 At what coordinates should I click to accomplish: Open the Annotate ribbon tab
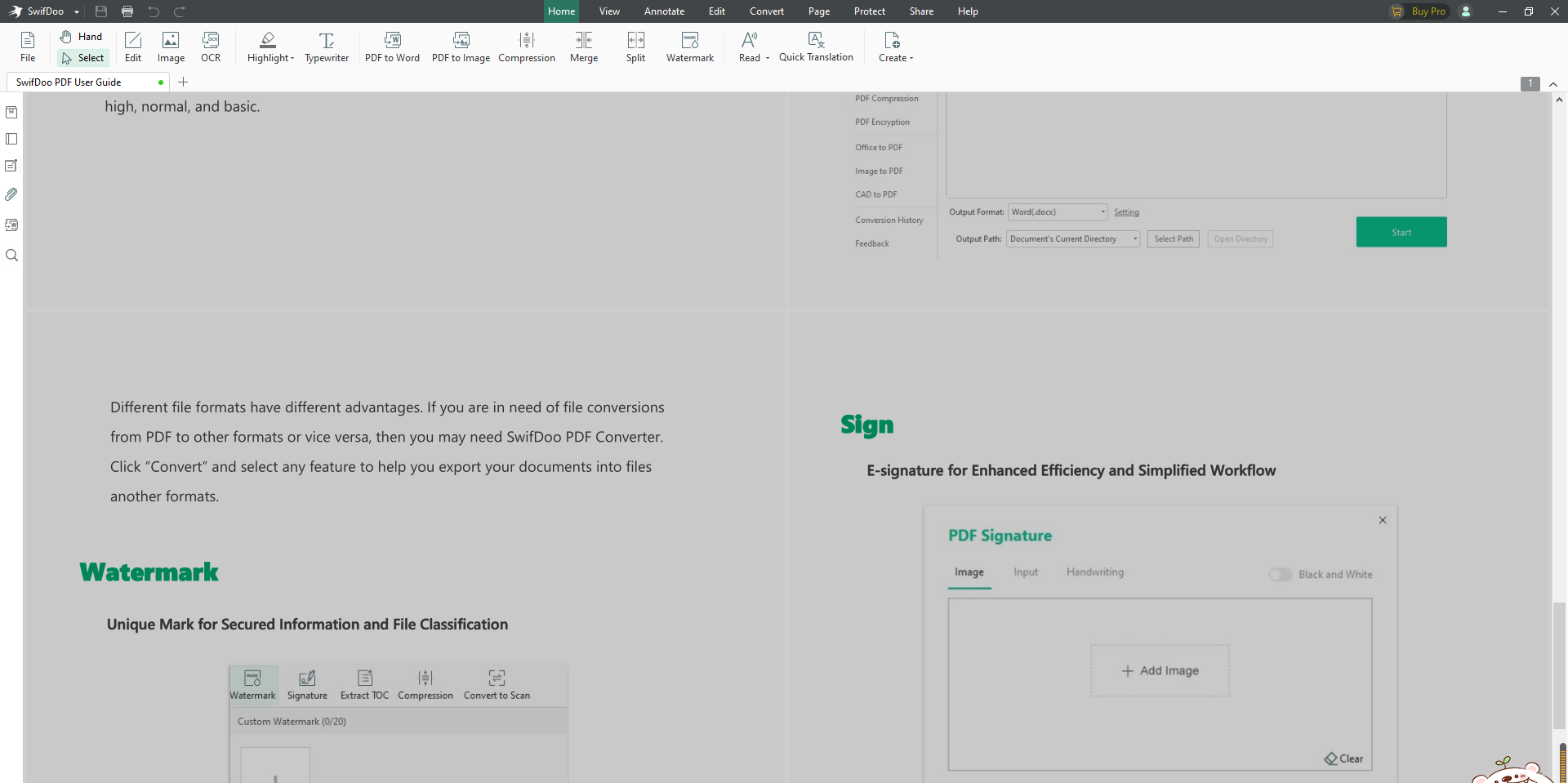(x=664, y=11)
